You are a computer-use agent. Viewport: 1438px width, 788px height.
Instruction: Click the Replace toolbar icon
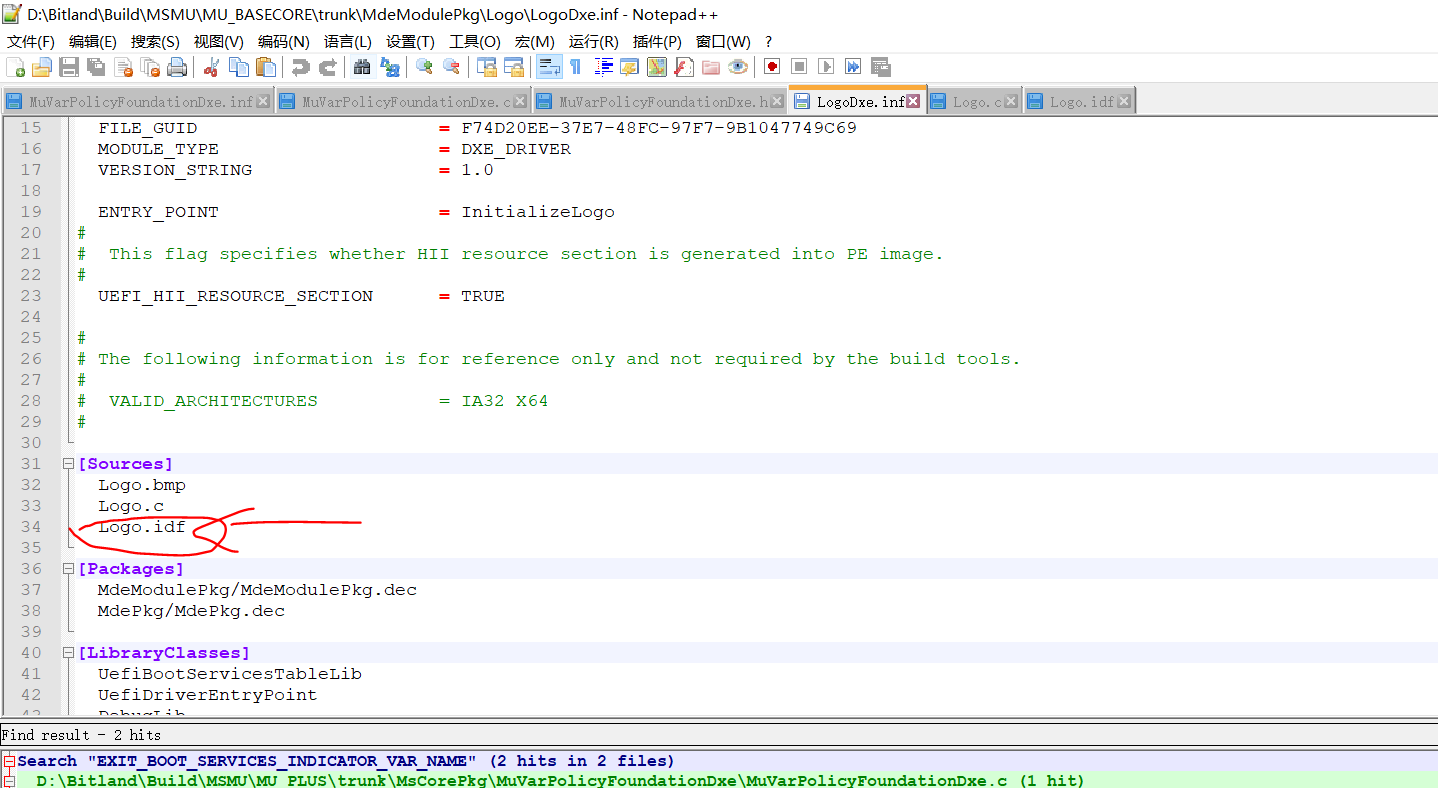tap(389, 67)
